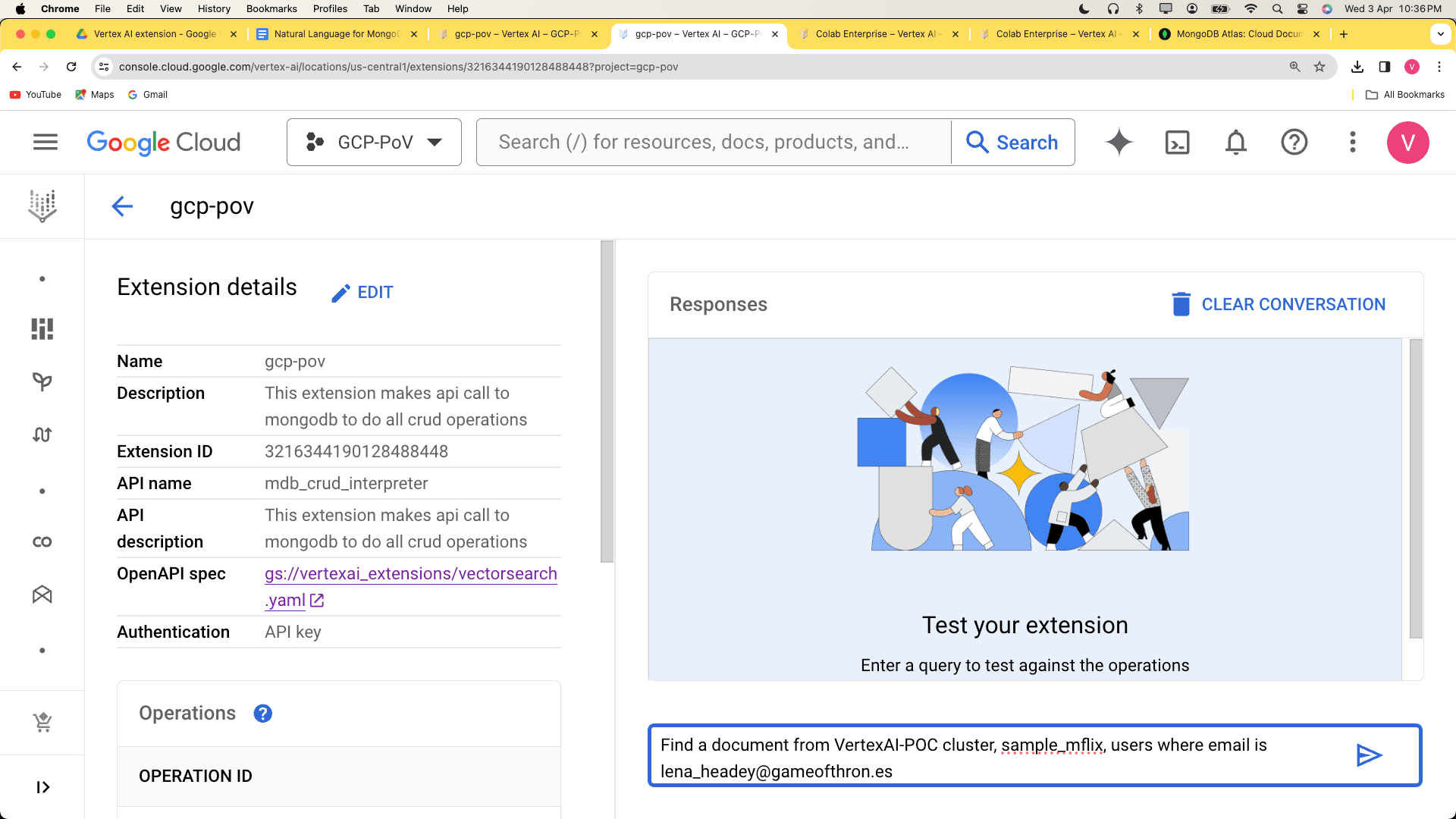Click the help question mark icon

pos(1294,141)
